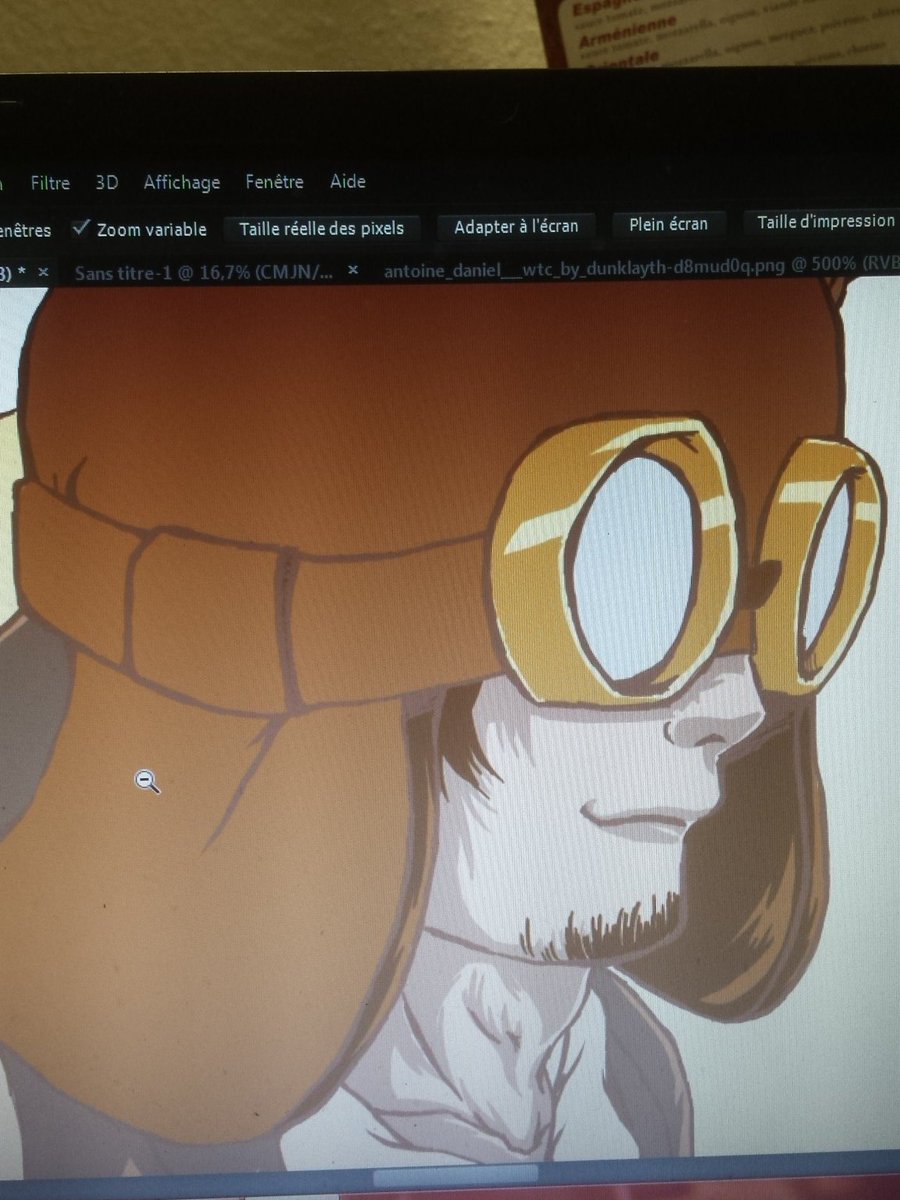Click Taille d'impression button

[823, 222]
